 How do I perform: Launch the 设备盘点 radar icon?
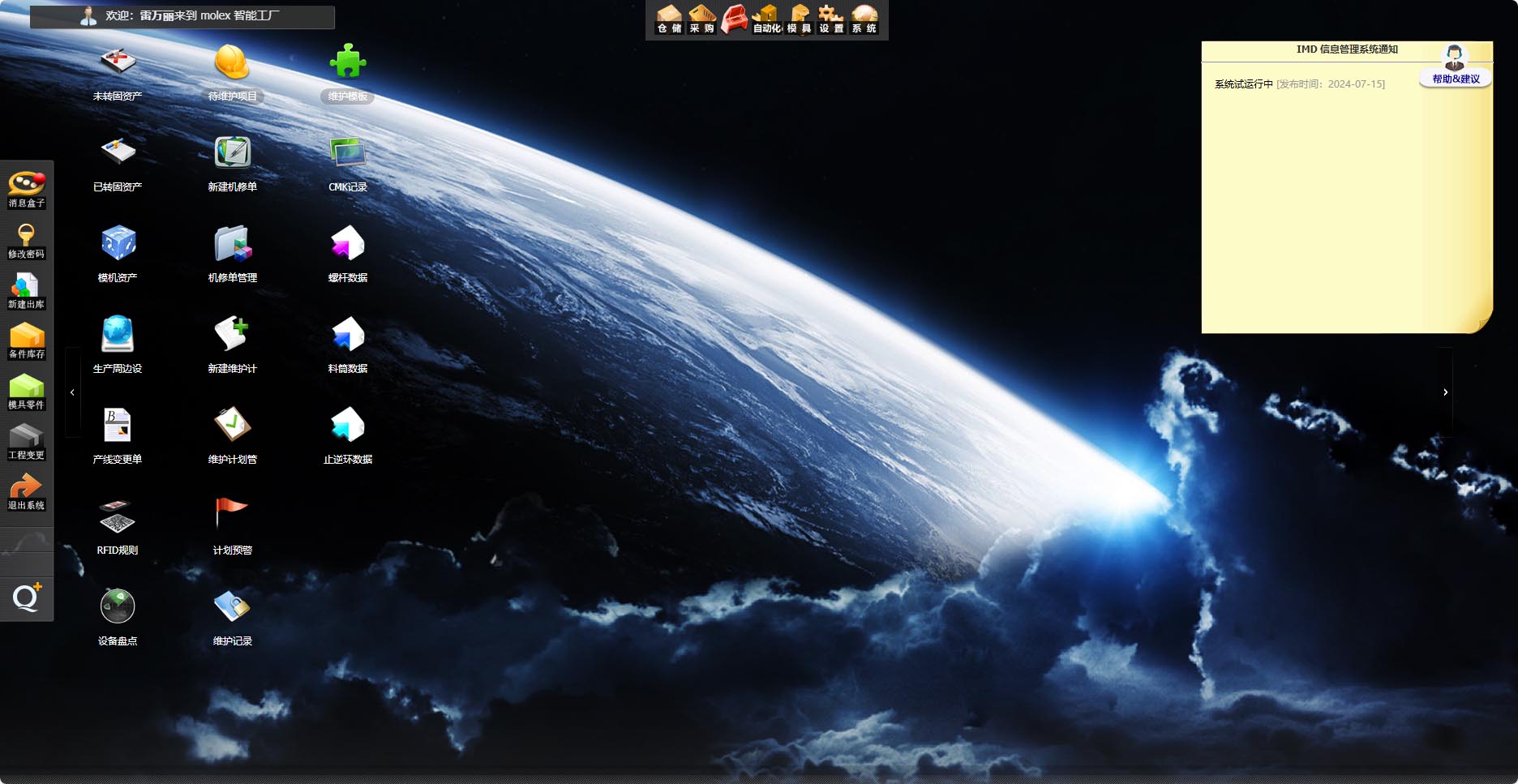pos(118,615)
